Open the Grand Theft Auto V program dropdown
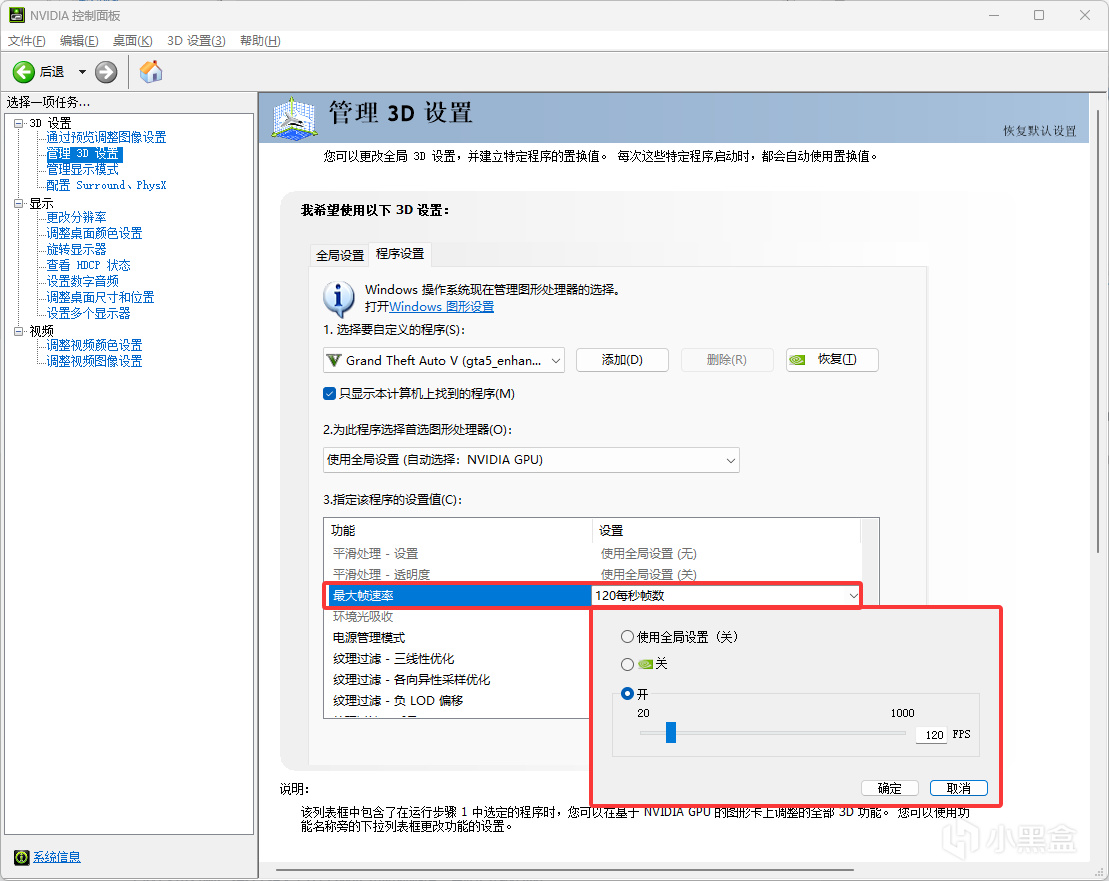Viewport: 1109px width, 881px height. pyautogui.click(x=443, y=361)
